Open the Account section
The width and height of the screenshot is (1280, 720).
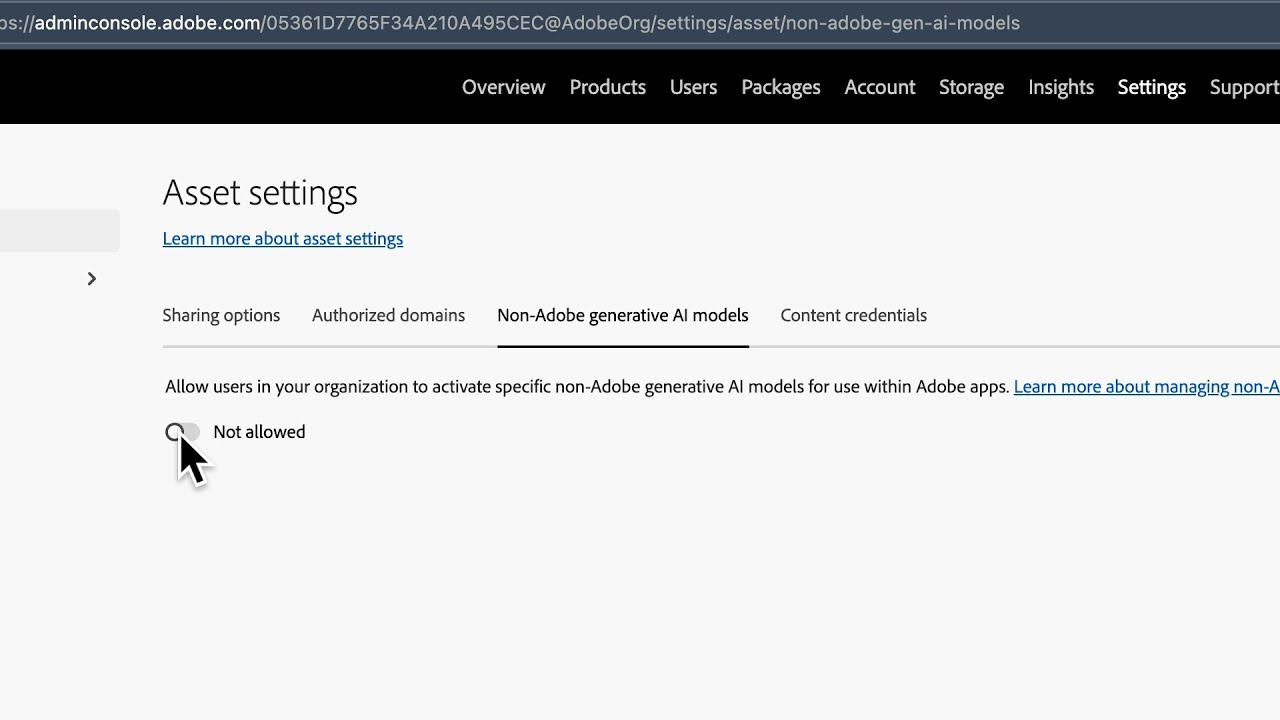click(x=880, y=88)
